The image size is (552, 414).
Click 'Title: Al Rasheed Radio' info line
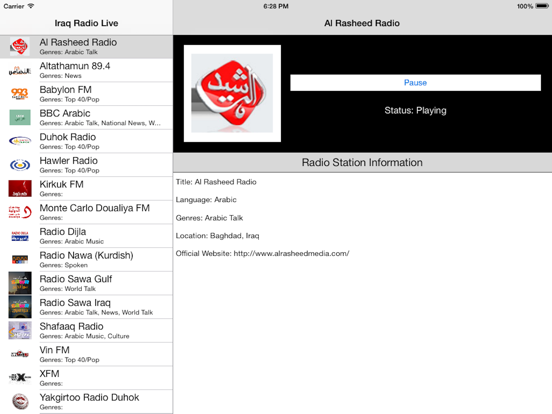[x=216, y=182]
